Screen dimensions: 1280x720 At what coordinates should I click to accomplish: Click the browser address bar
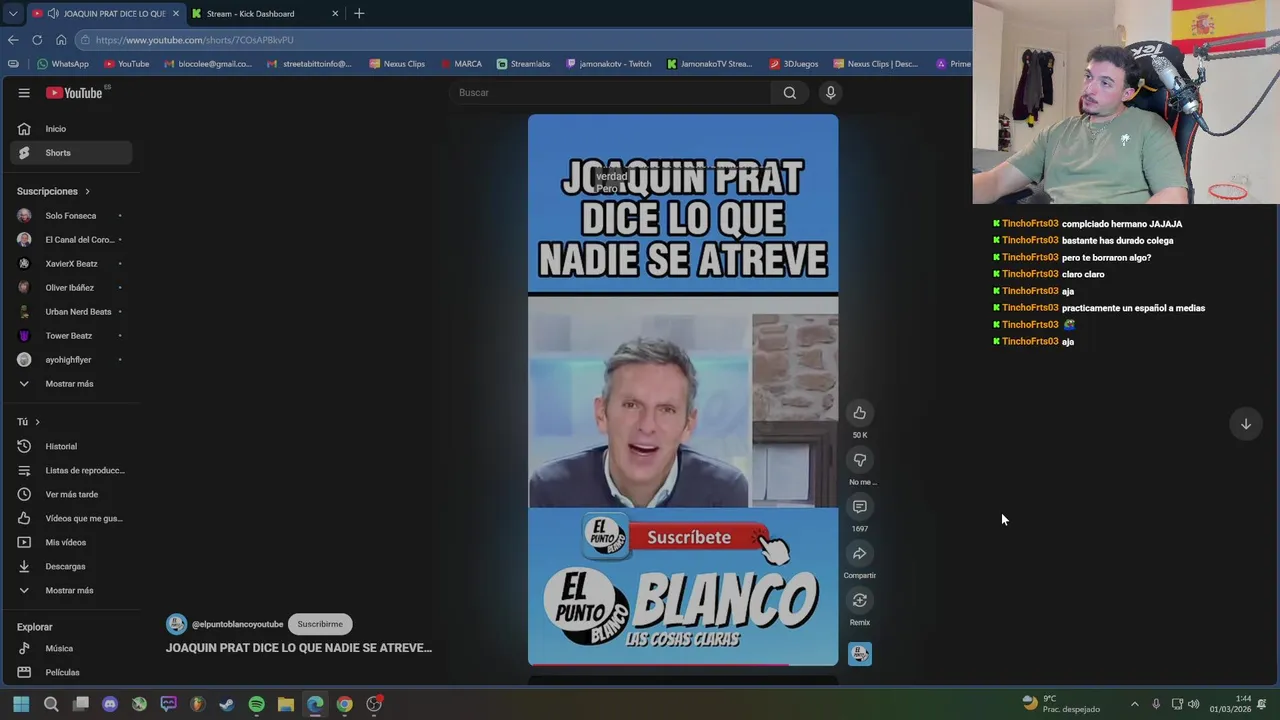pos(520,40)
